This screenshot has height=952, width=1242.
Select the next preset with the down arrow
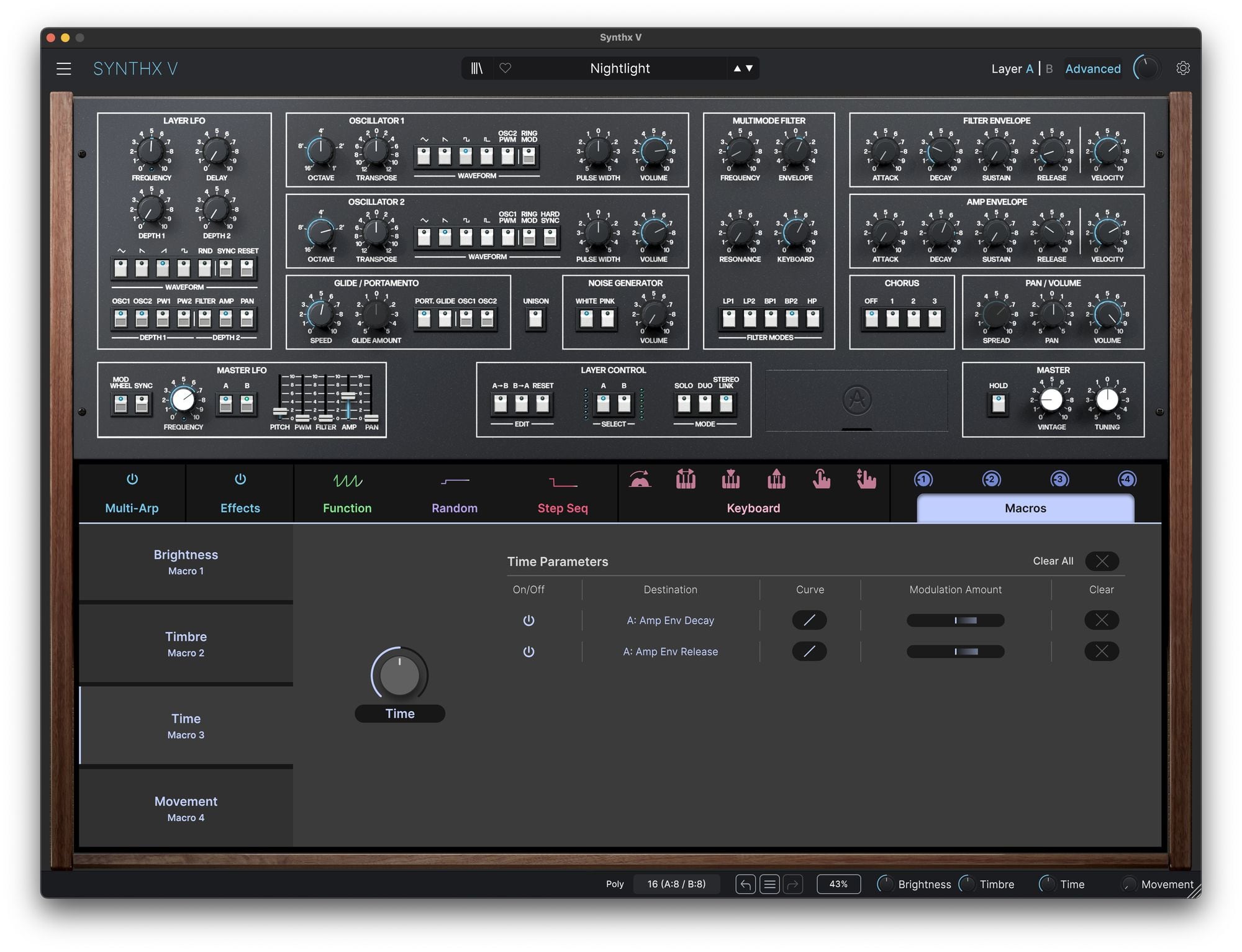[x=750, y=68]
